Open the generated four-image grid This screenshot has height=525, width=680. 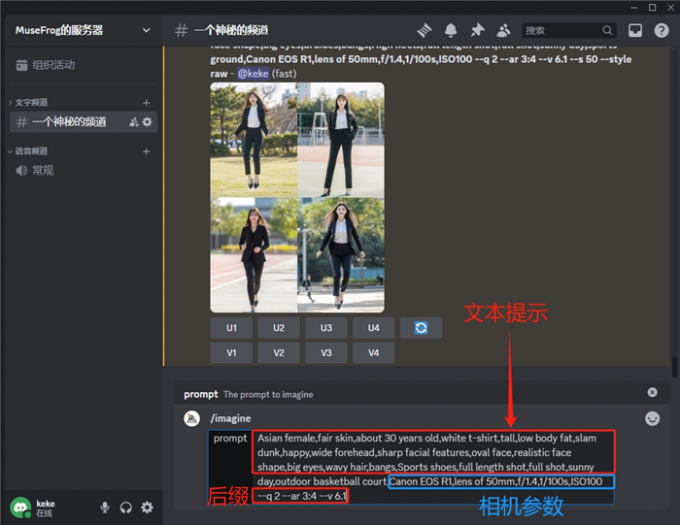coord(298,197)
